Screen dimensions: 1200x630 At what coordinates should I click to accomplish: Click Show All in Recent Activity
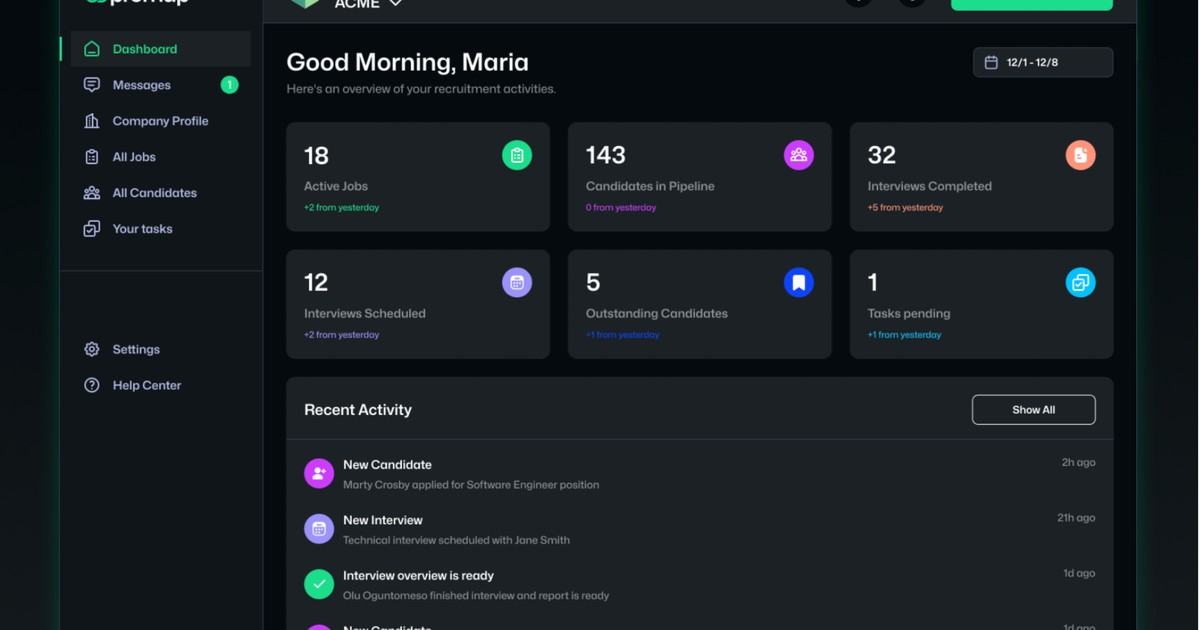click(1034, 410)
